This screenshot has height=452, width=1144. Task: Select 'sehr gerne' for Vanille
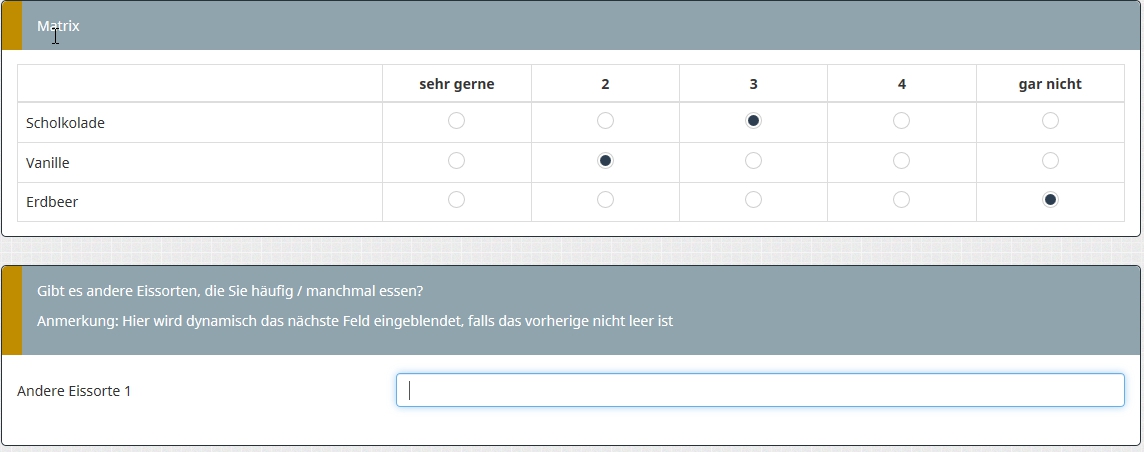(456, 161)
